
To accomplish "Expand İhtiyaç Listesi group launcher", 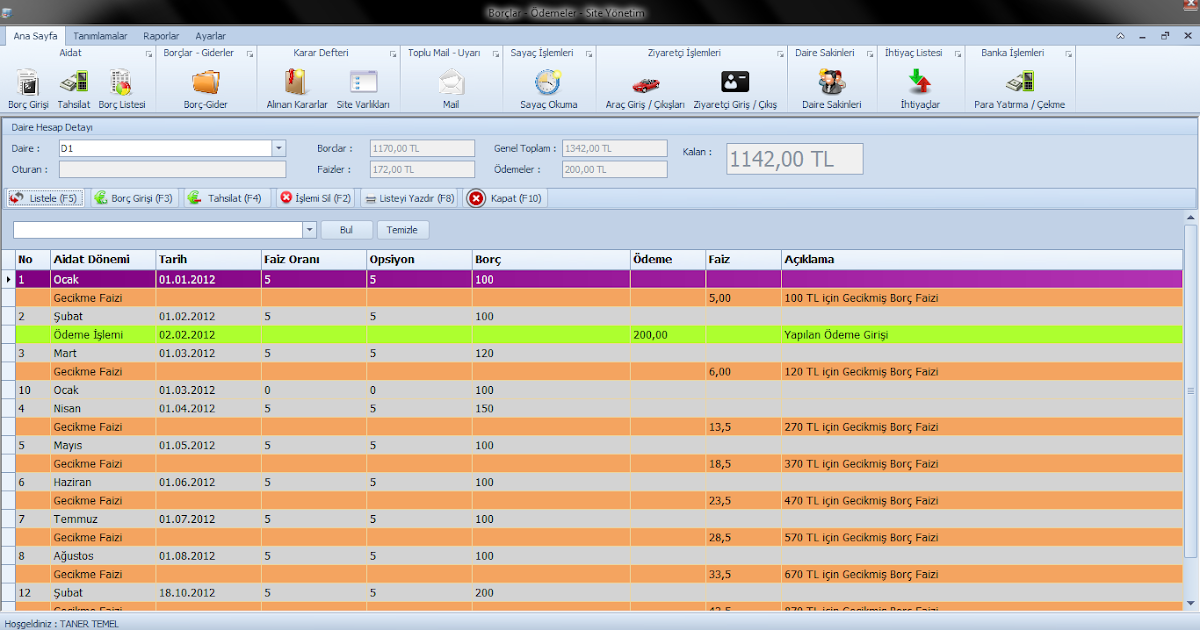I will click(957, 53).
